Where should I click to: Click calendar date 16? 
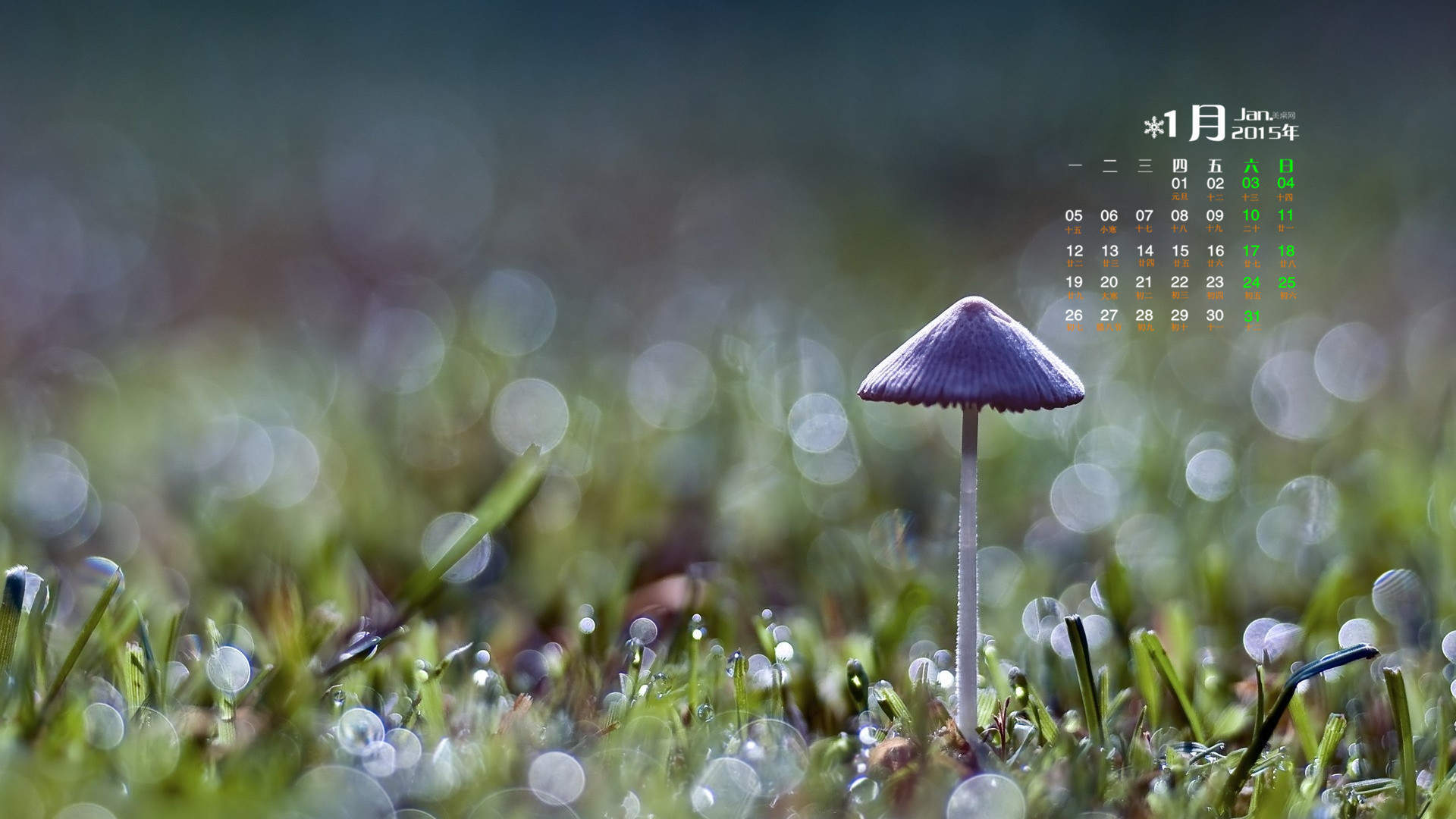pos(1216,251)
